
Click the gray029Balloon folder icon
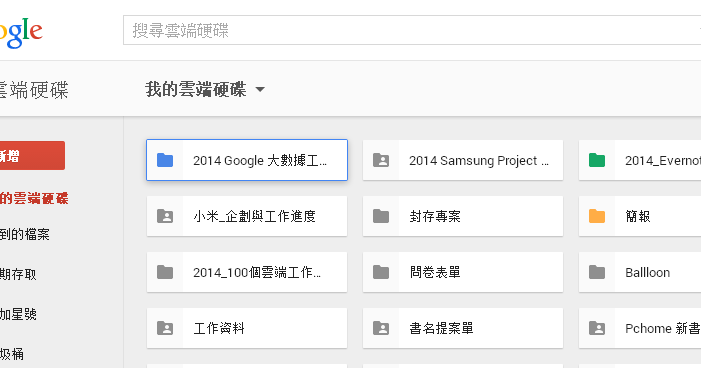pos(597,272)
